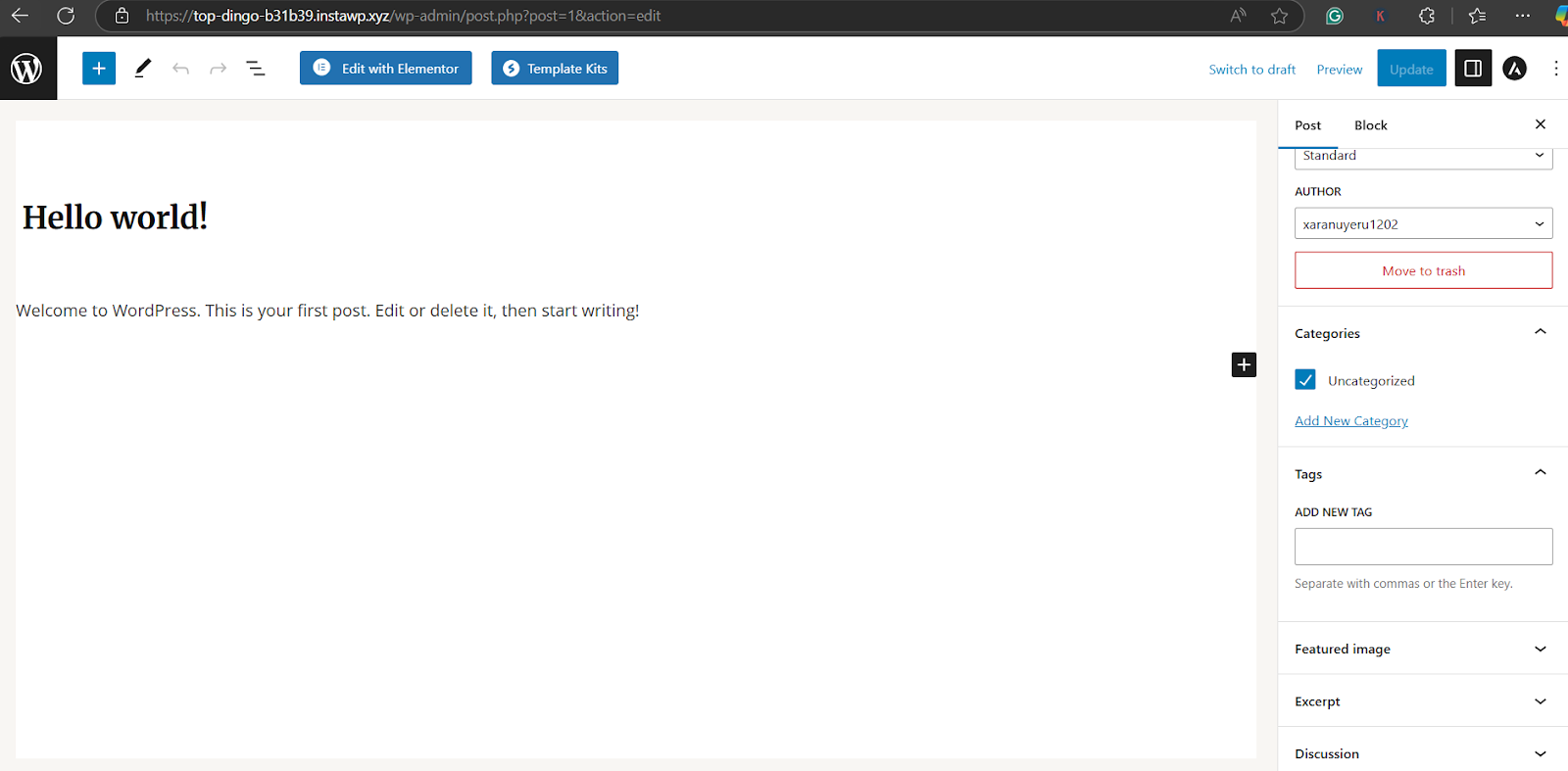Select the pencil Tools icon

[143, 69]
